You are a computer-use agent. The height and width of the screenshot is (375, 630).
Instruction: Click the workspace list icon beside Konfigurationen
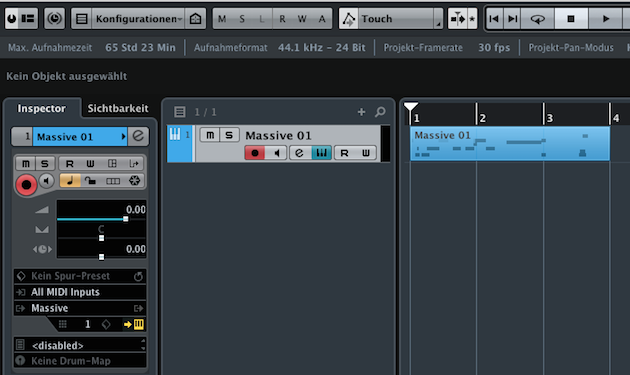pos(82,18)
